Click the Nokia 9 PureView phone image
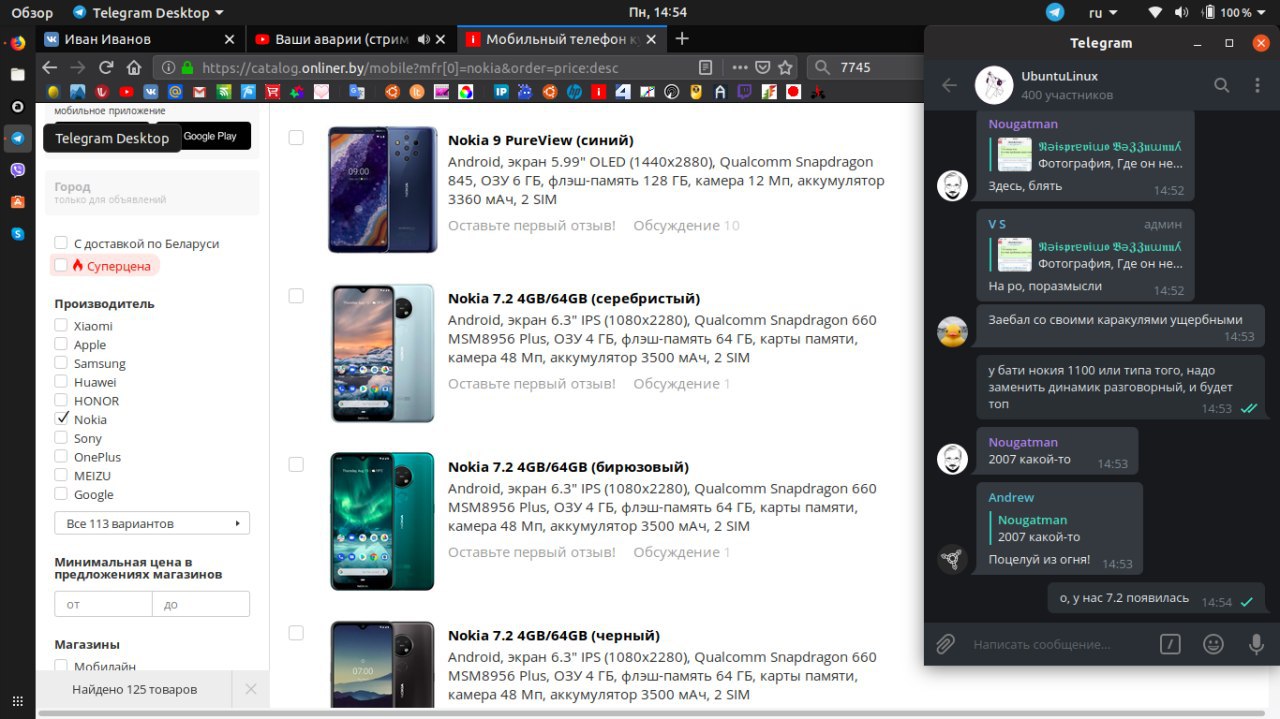Image resolution: width=1280 pixels, height=719 pixels. click(383, 189)
